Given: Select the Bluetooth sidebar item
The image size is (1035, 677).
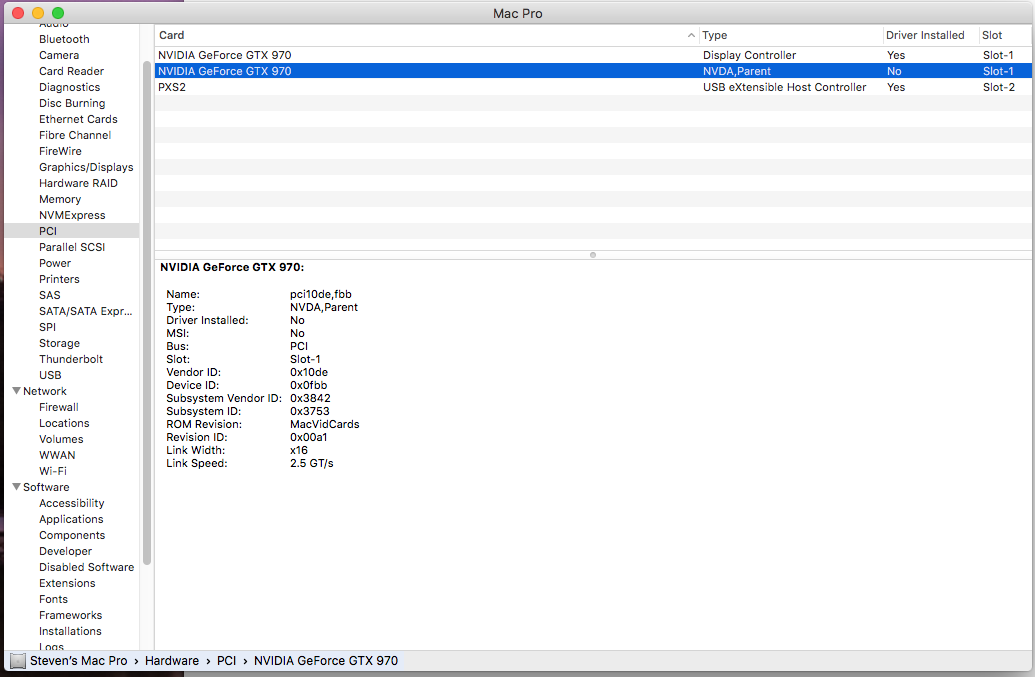Looking at the screenshot, I should (x=64, y=39).
